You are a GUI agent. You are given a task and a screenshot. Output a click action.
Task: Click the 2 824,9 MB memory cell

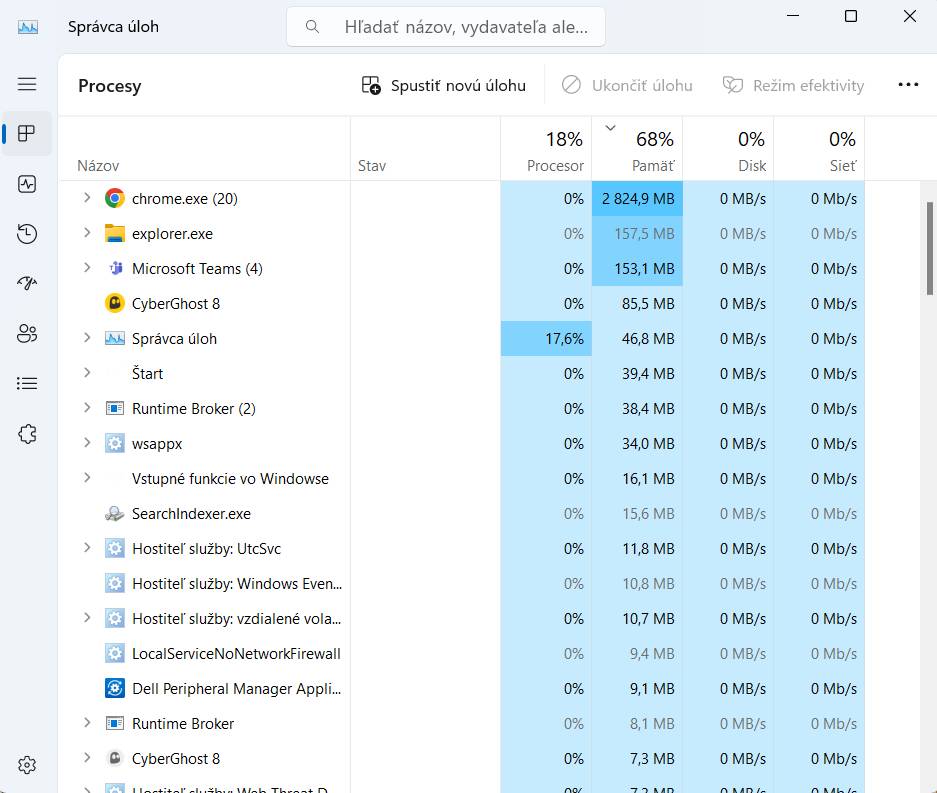click(x=637, y=198)
